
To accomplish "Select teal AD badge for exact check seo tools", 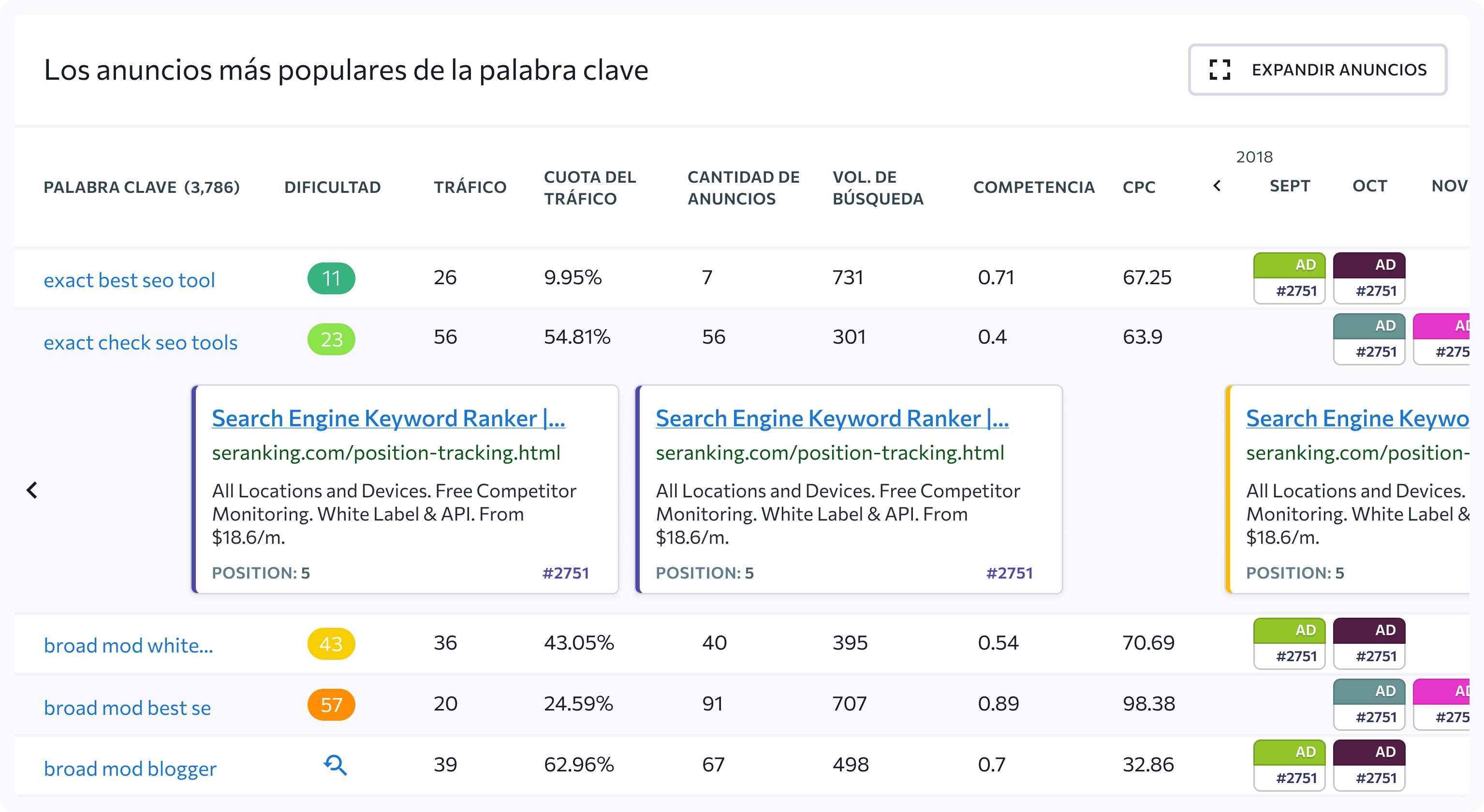I will pos(1369,339).
